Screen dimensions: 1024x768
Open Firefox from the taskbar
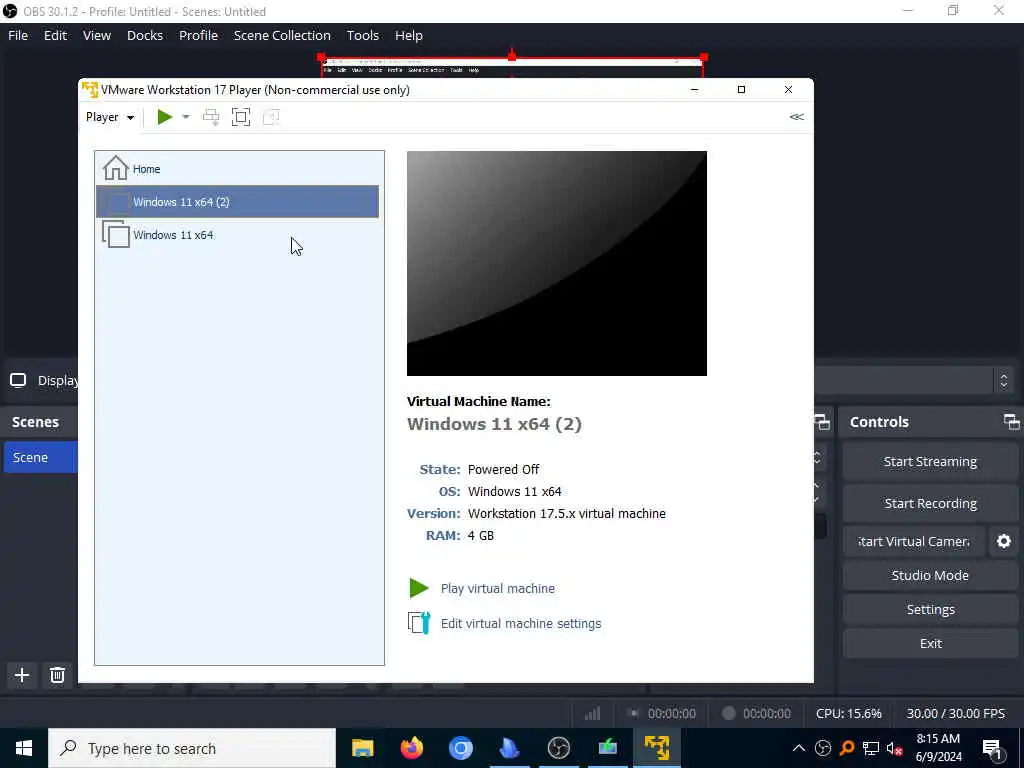pyautogui.click(x=411, y=748)
